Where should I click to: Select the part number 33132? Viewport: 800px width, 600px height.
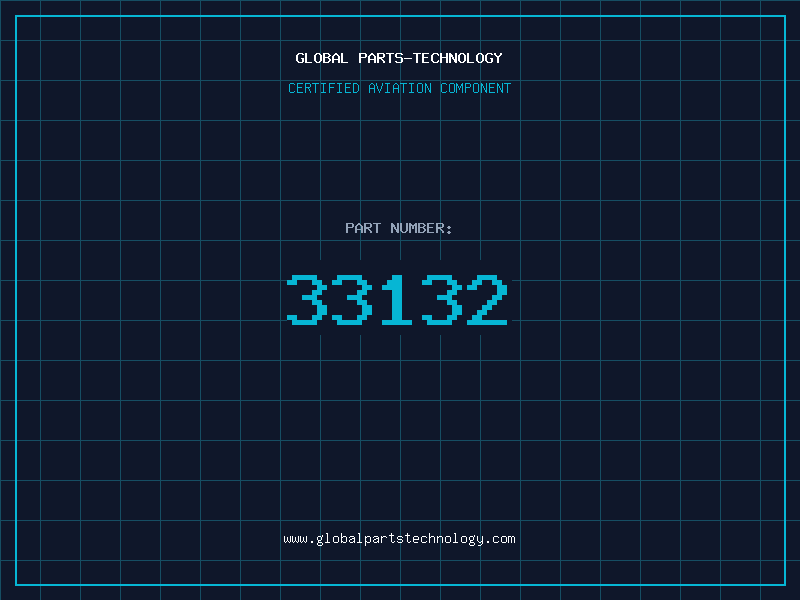[x=397, y=299]
